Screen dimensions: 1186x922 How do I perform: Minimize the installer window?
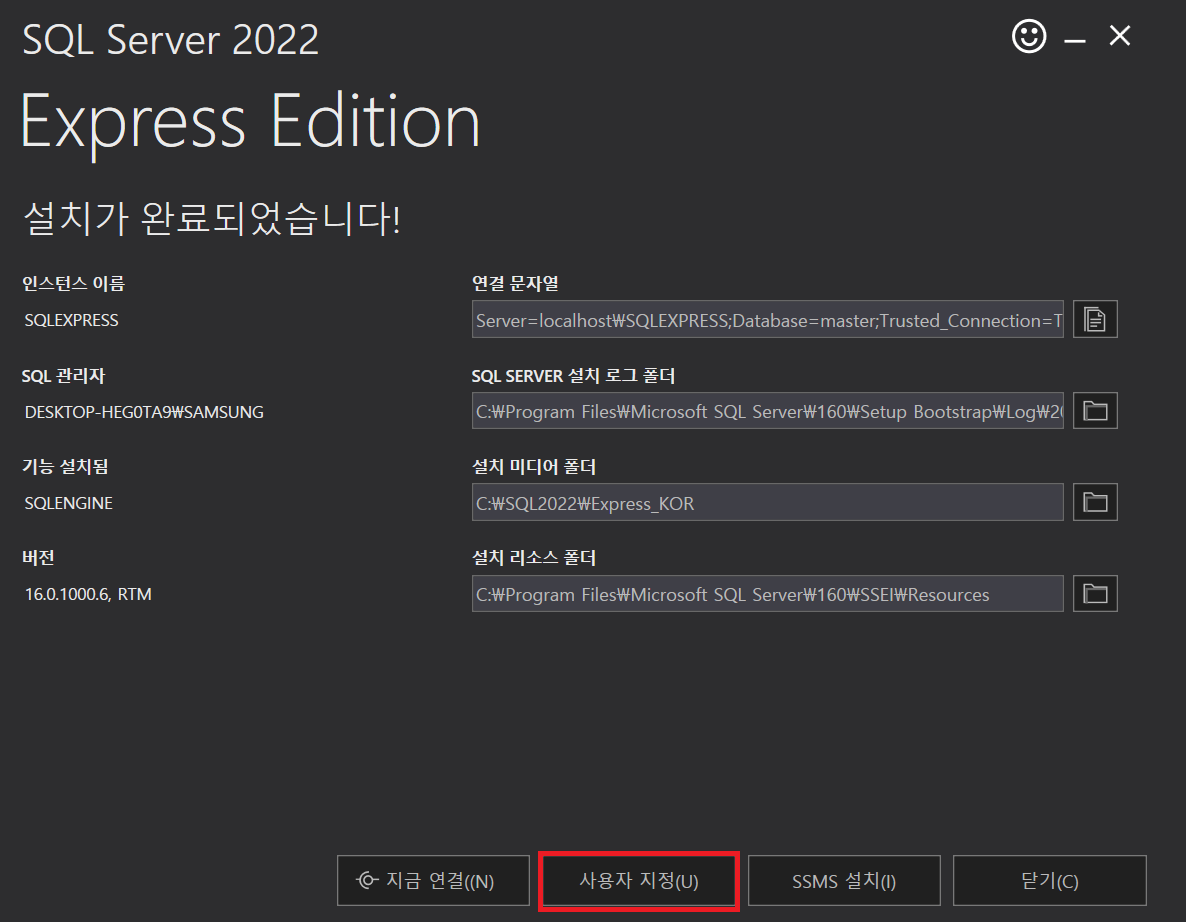click(1075, 38)
